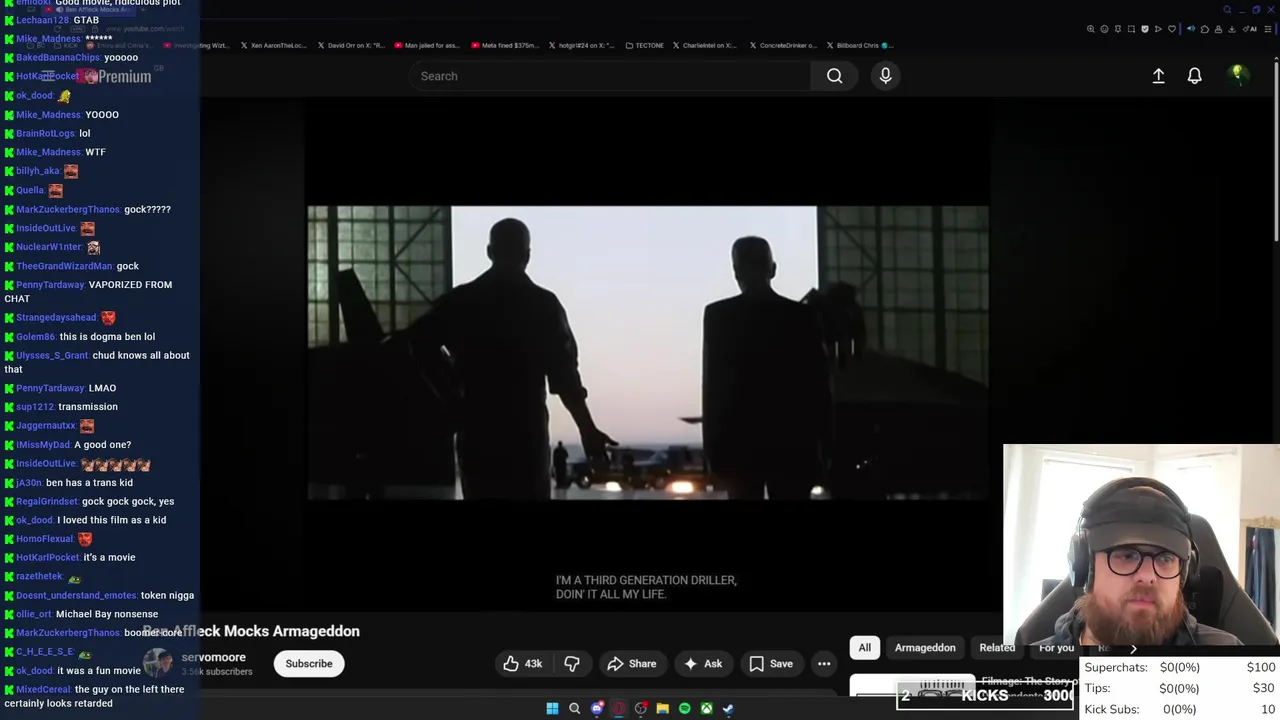1280x720 pixels.
Task: Expand more filter chips with right chevron
Action: tap(1133, 648)
